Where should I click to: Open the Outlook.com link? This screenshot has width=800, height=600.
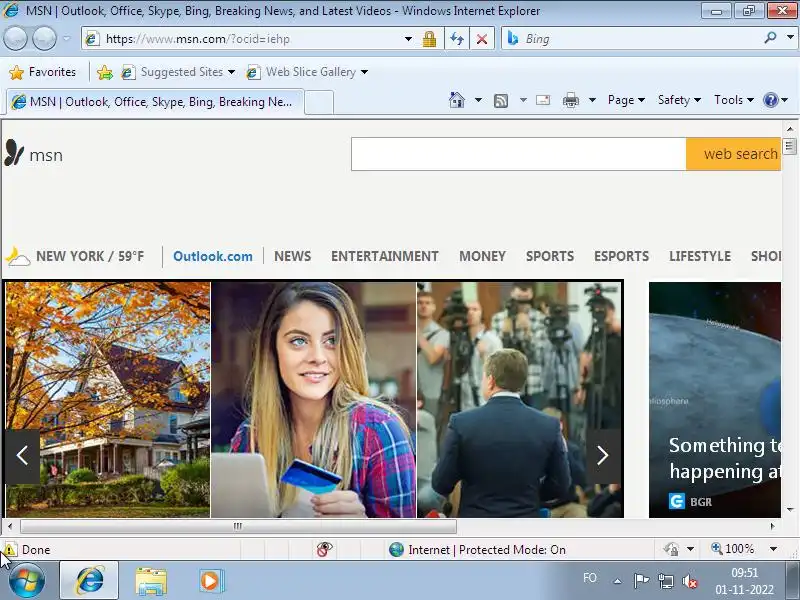tap(213, 256)
